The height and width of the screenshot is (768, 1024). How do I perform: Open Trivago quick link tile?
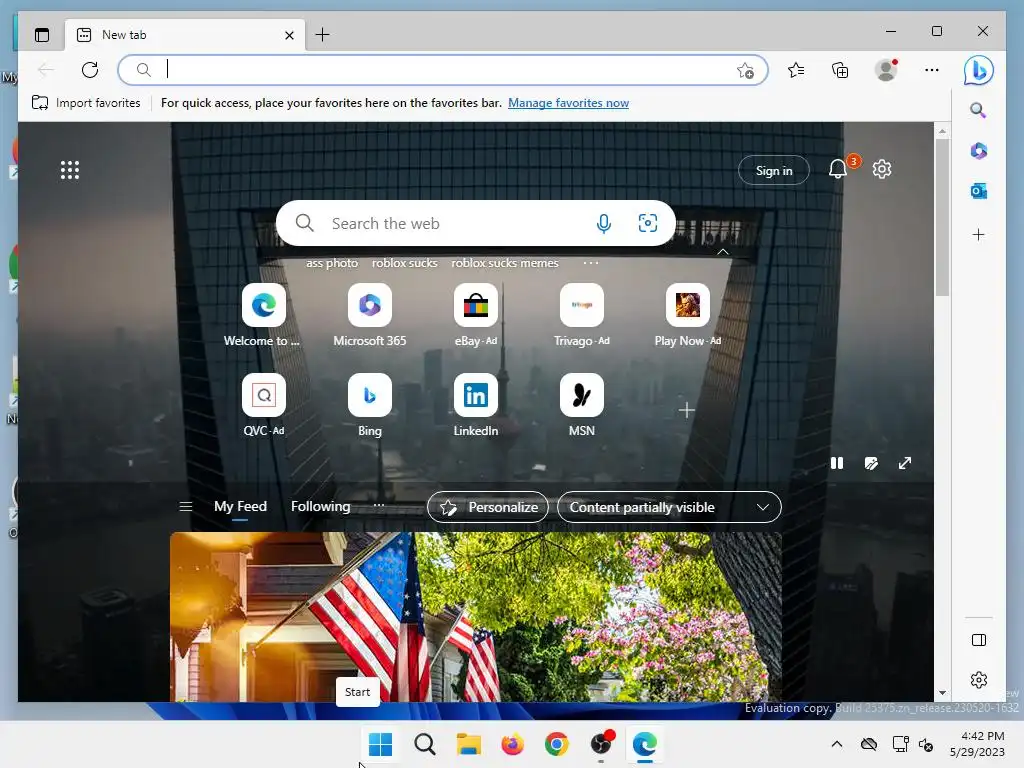[582, 305]
